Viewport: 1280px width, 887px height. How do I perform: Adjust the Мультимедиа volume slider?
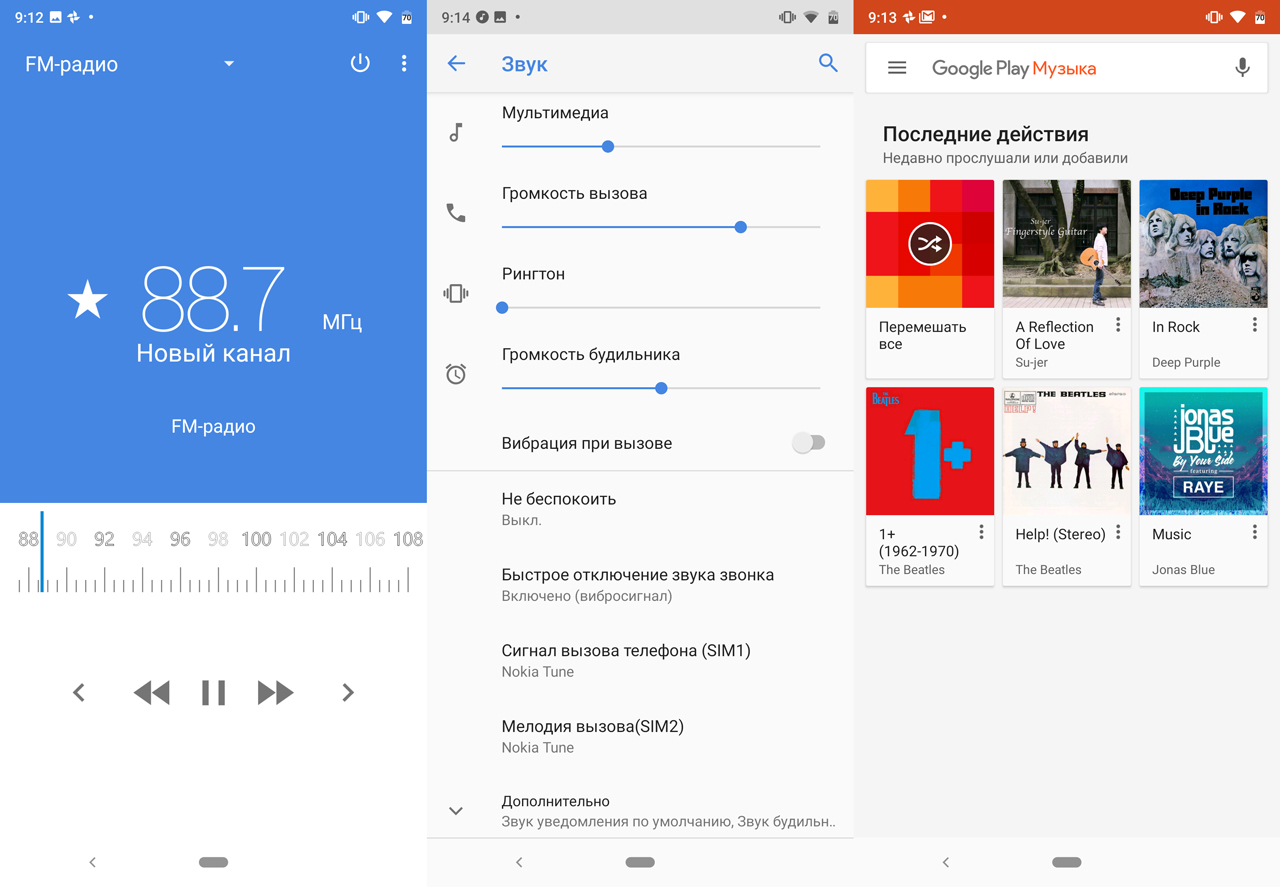pos(661,147)
